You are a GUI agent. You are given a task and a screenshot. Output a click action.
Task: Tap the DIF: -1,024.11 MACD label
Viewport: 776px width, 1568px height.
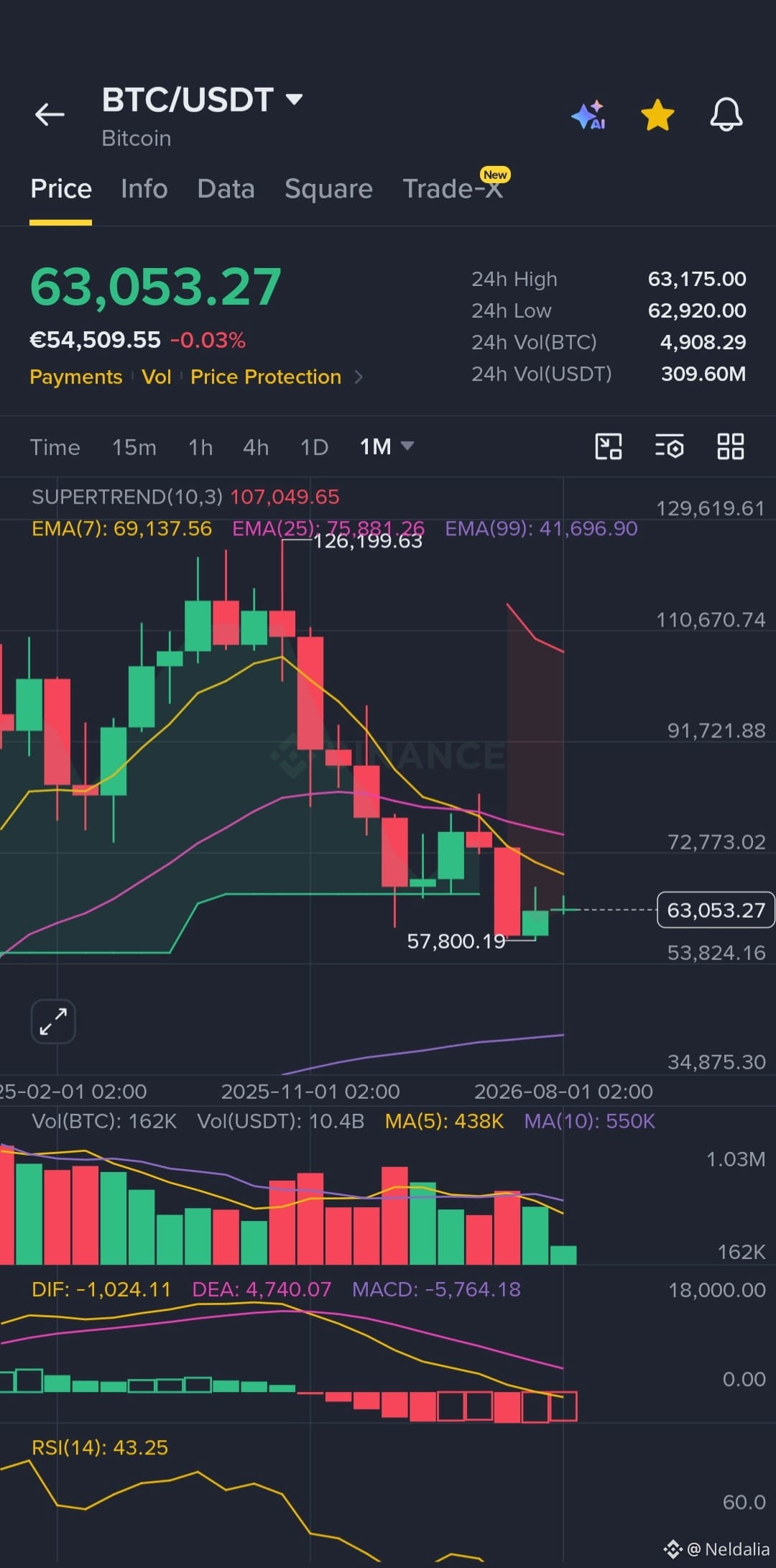(x=101, y=1289)
